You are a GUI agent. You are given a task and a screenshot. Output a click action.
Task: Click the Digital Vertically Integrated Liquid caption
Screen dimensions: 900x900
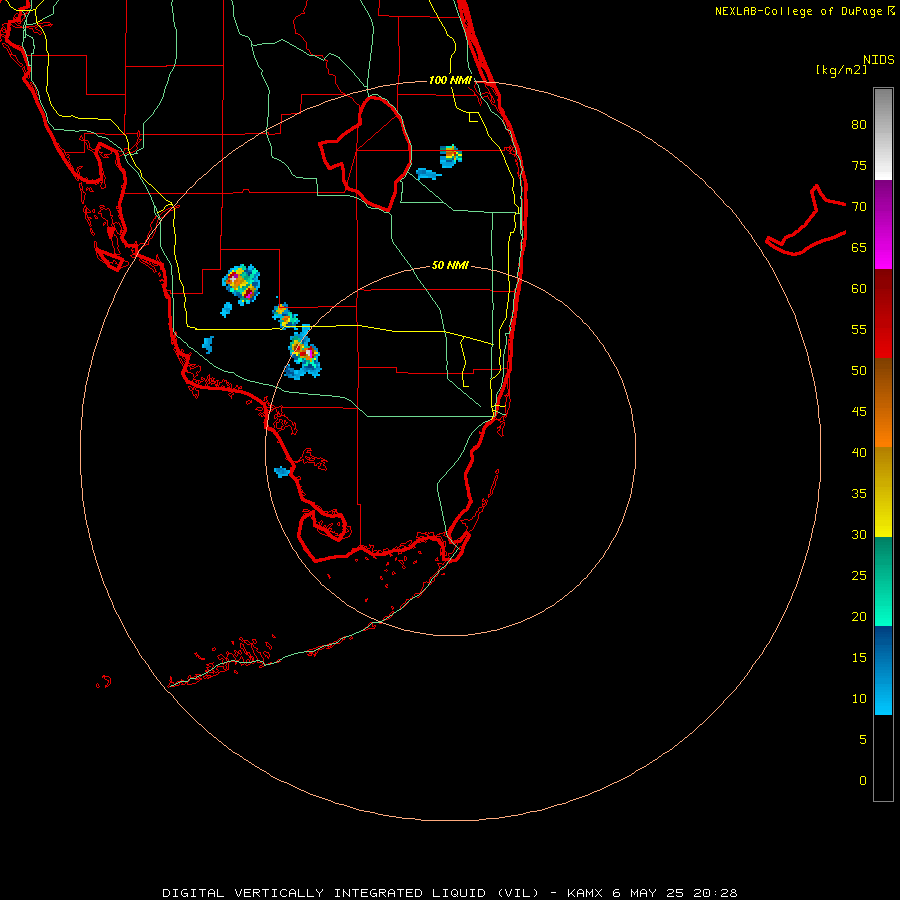coord(449,893)
